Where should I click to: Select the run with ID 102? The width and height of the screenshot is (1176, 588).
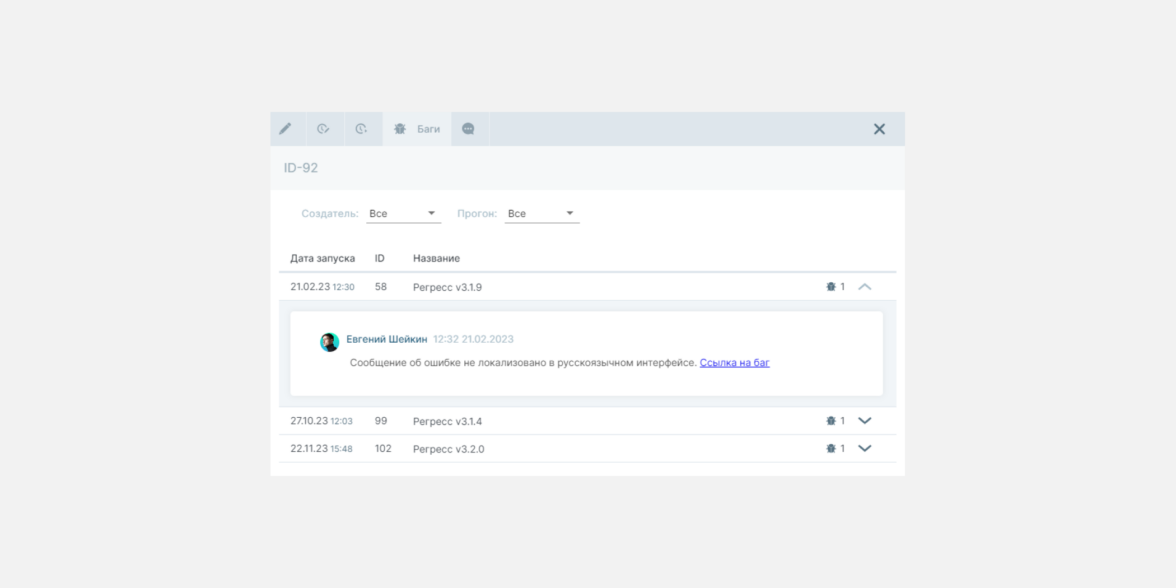click(x=383, y=449)
